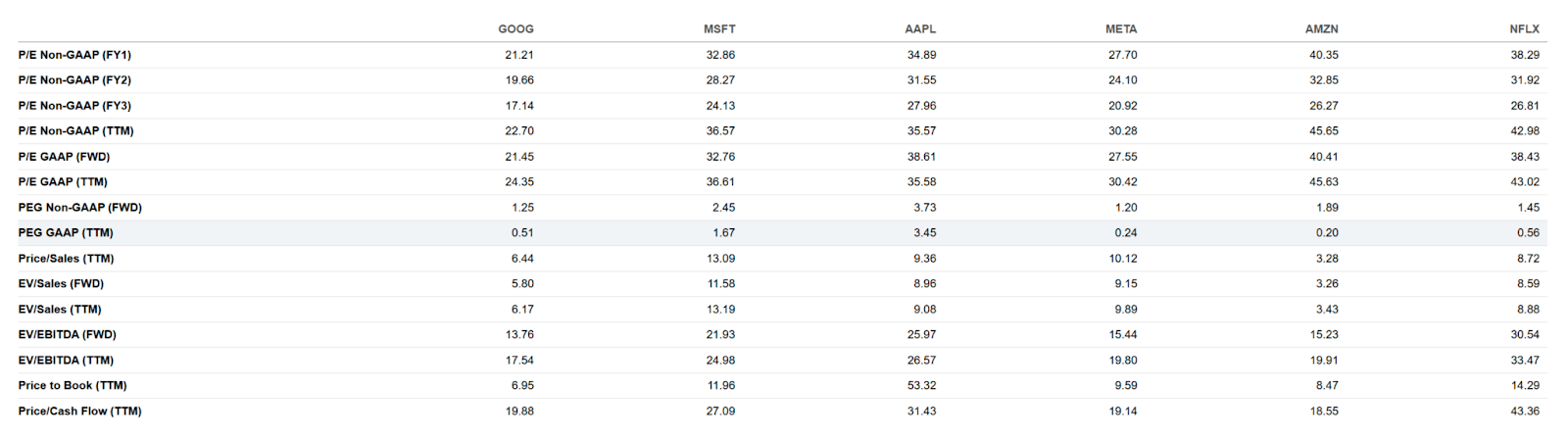Open the META ticker header
The image size is (1568, 437).
coord(1121,29)
